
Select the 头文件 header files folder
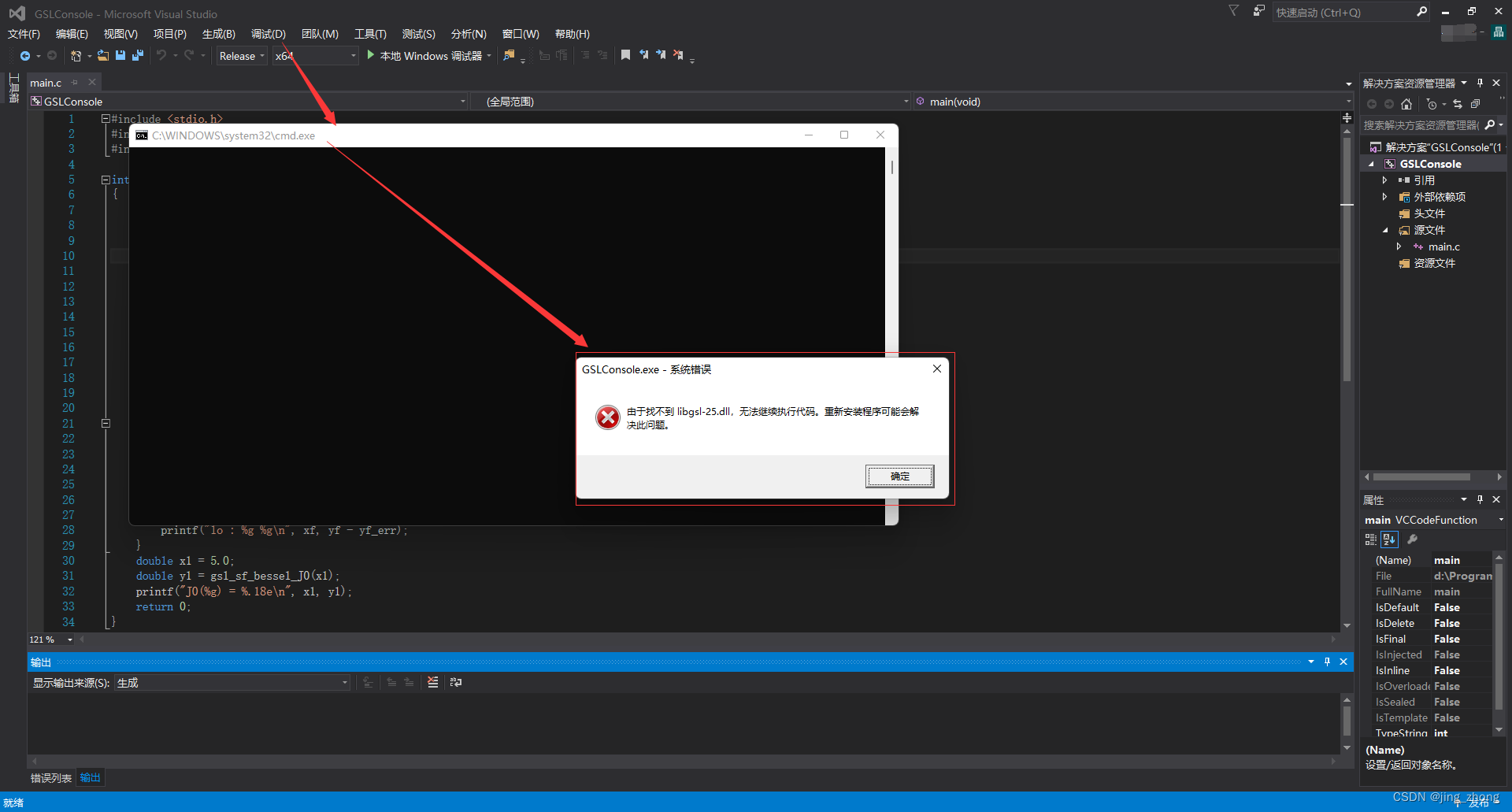[1429, 213]
